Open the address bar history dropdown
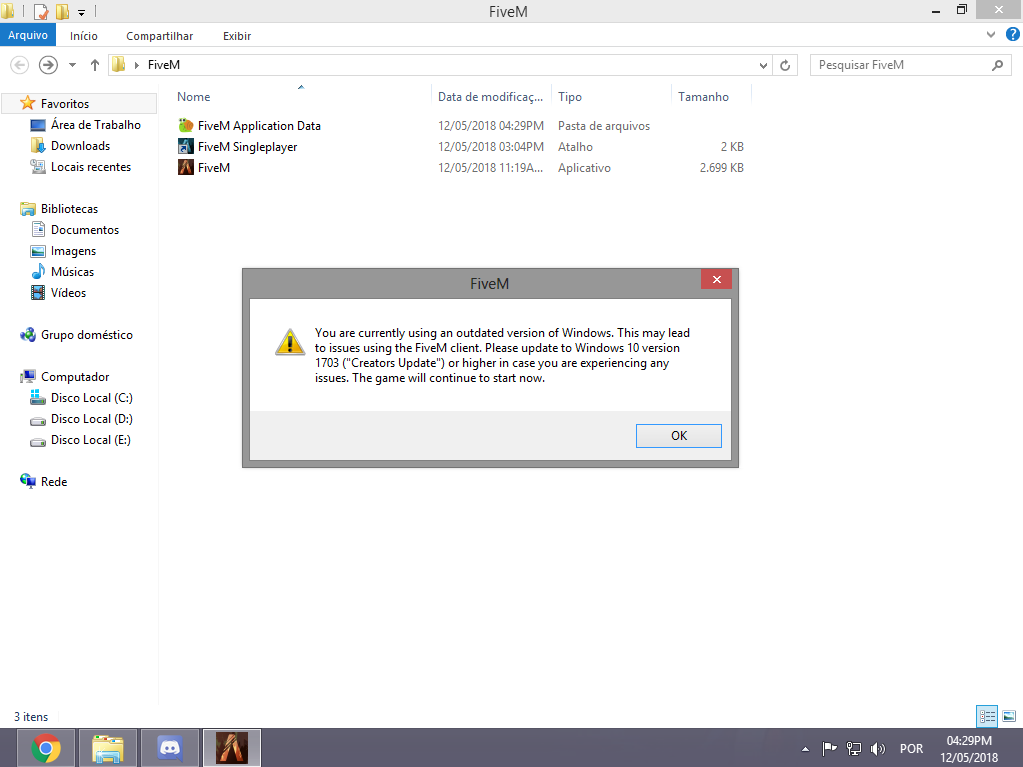The height and width of the screenshot is (767, 1023). pyautogui.click(x=763, y=65)
